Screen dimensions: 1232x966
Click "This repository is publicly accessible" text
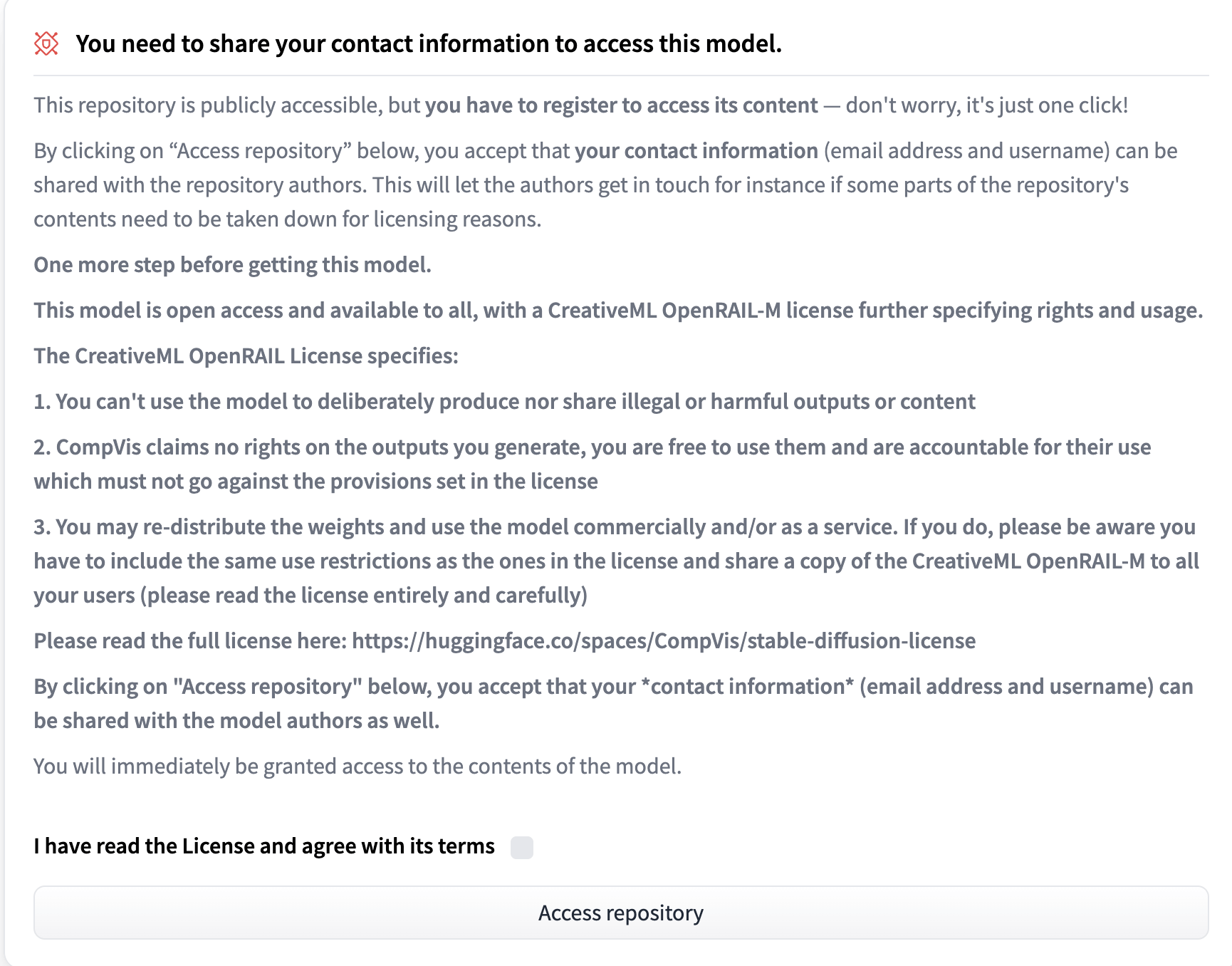pos(209,105)
